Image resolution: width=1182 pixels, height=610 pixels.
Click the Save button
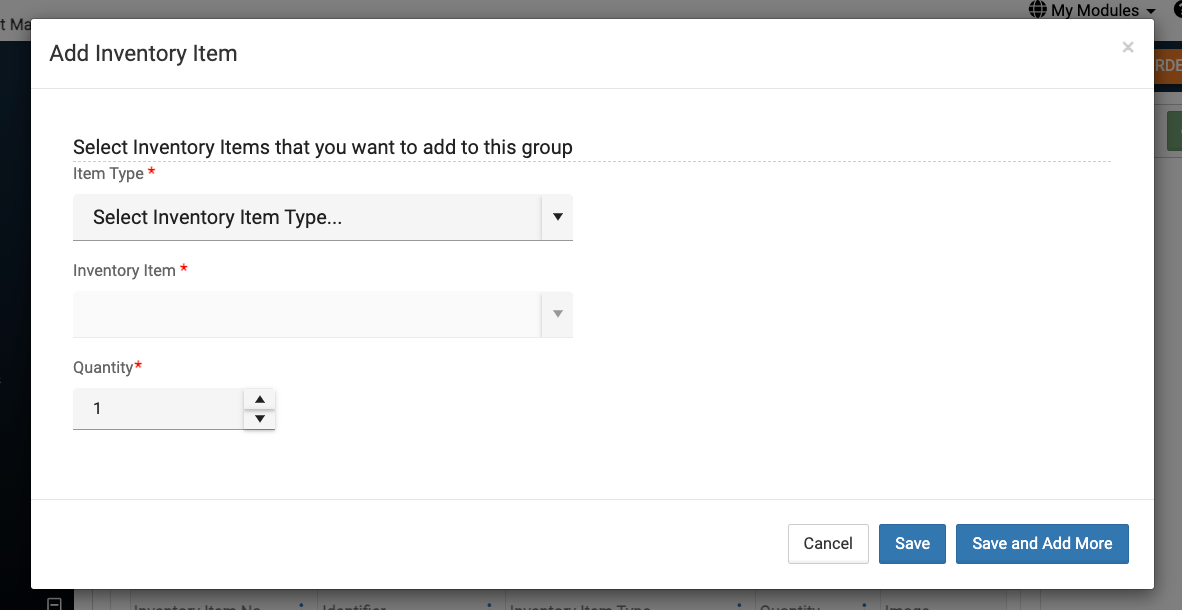(x=912, y=544)
